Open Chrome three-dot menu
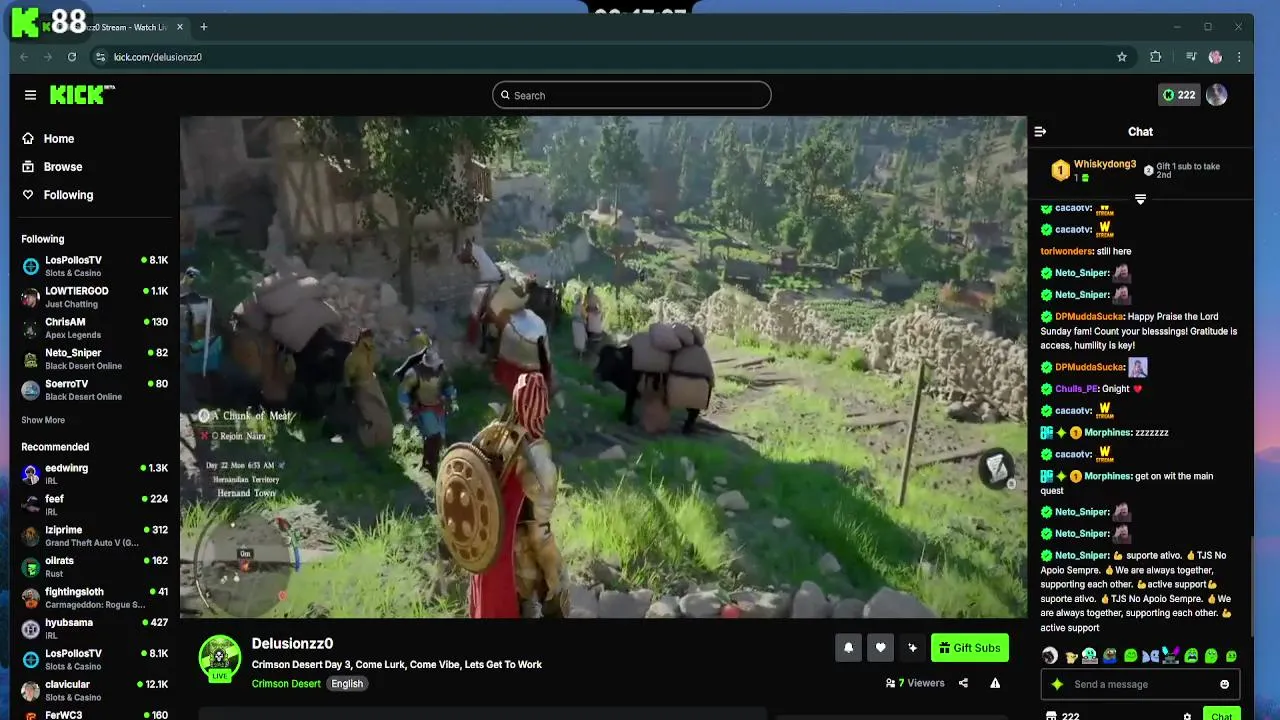This screenshot has height=720, width=1280. 1240,57
